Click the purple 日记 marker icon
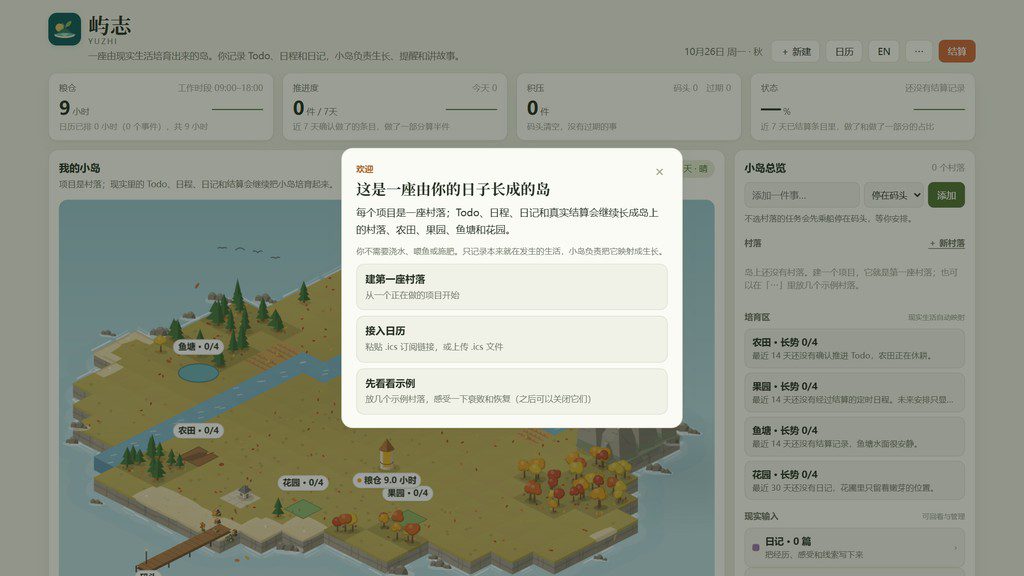Image resolution: width=1024 pixels, height=576 pixels. (756, 548)
